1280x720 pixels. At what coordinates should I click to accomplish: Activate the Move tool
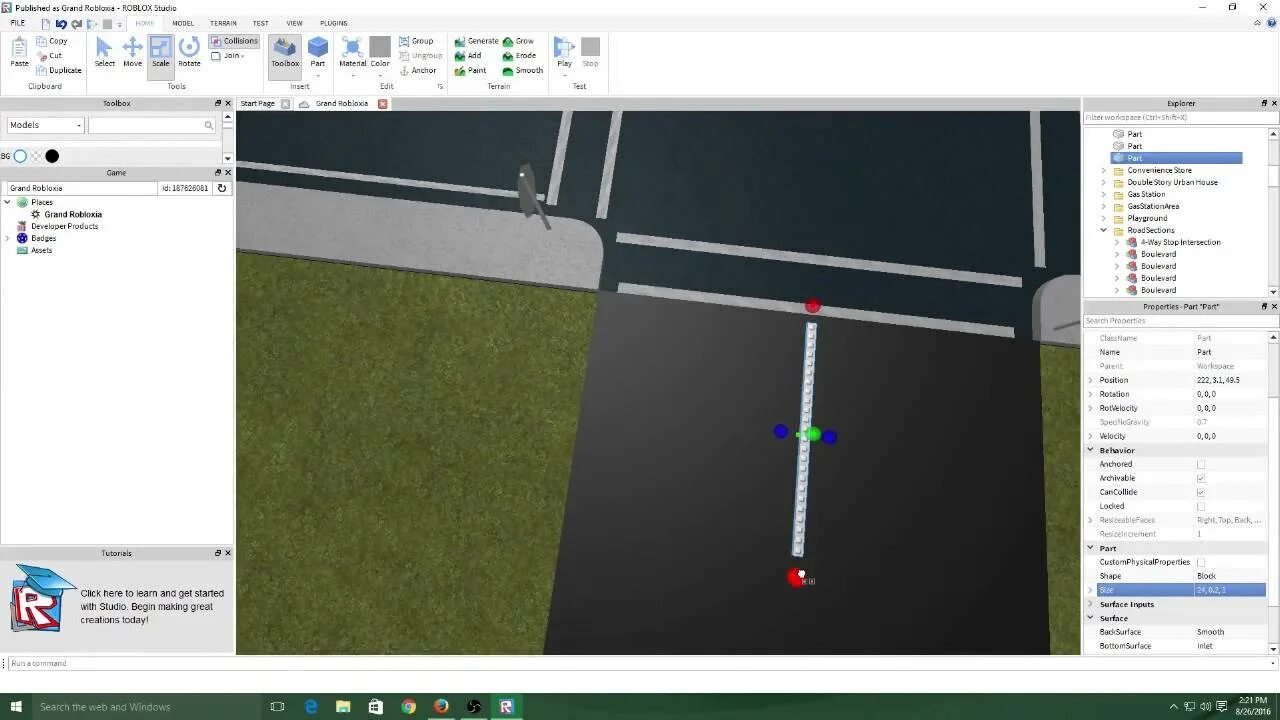(x=132, y=52)
